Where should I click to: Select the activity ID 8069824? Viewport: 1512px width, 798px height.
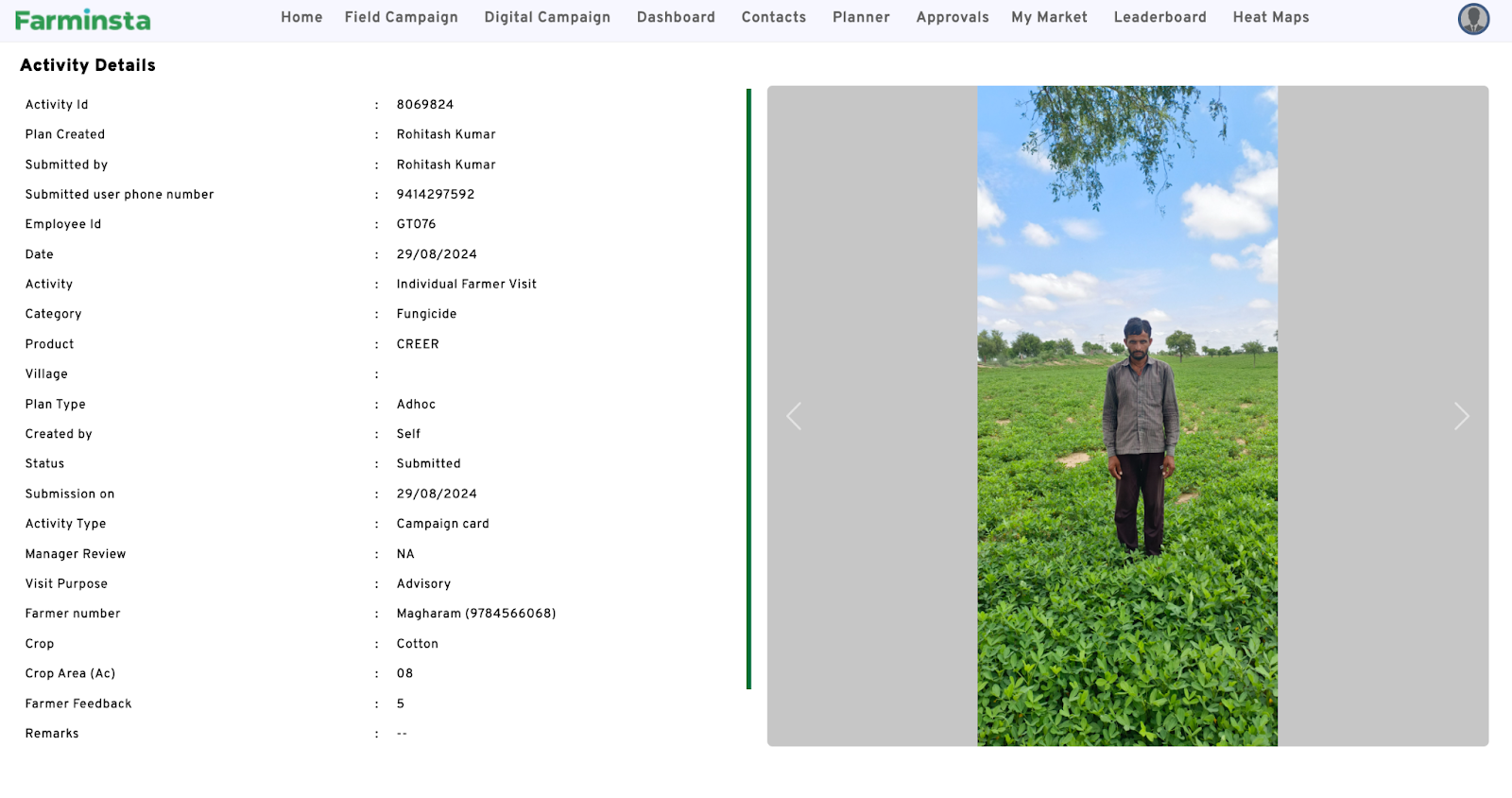click(x=425, y=105)
